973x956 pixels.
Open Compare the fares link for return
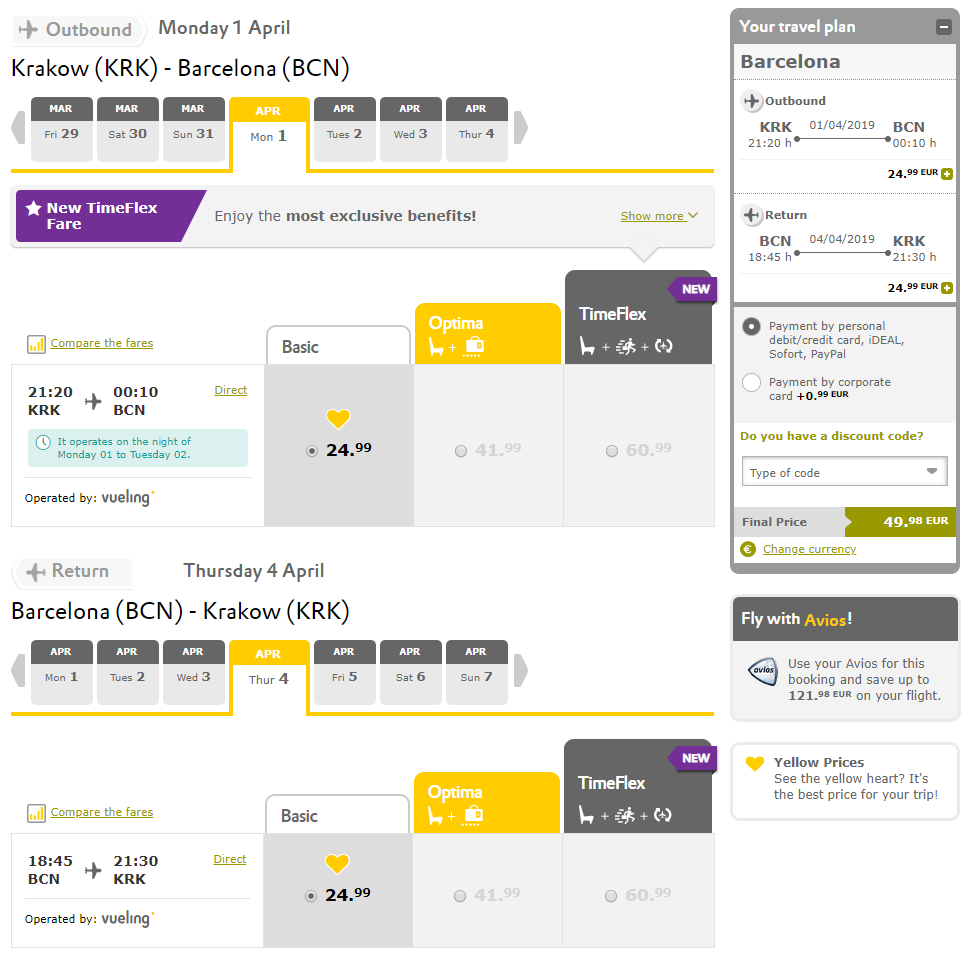coord(102,812)
